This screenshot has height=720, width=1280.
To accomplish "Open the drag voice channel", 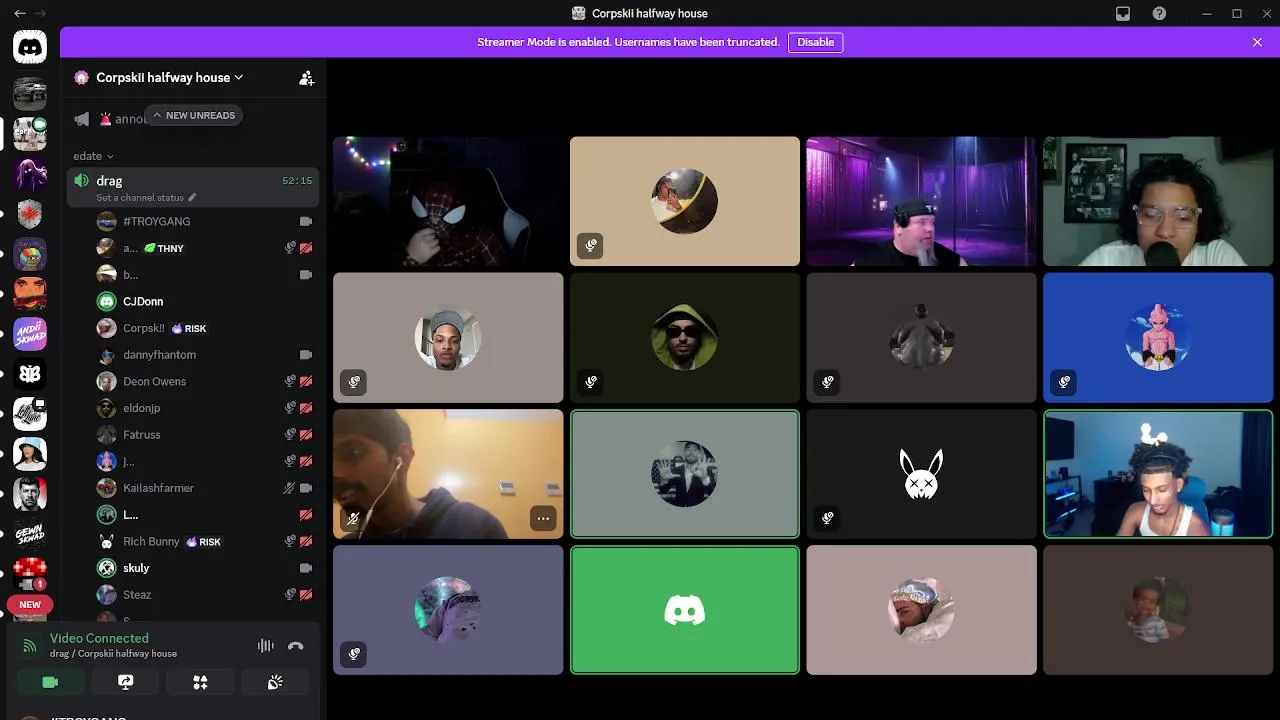I will pyautogui.click(x=193, y=187).
